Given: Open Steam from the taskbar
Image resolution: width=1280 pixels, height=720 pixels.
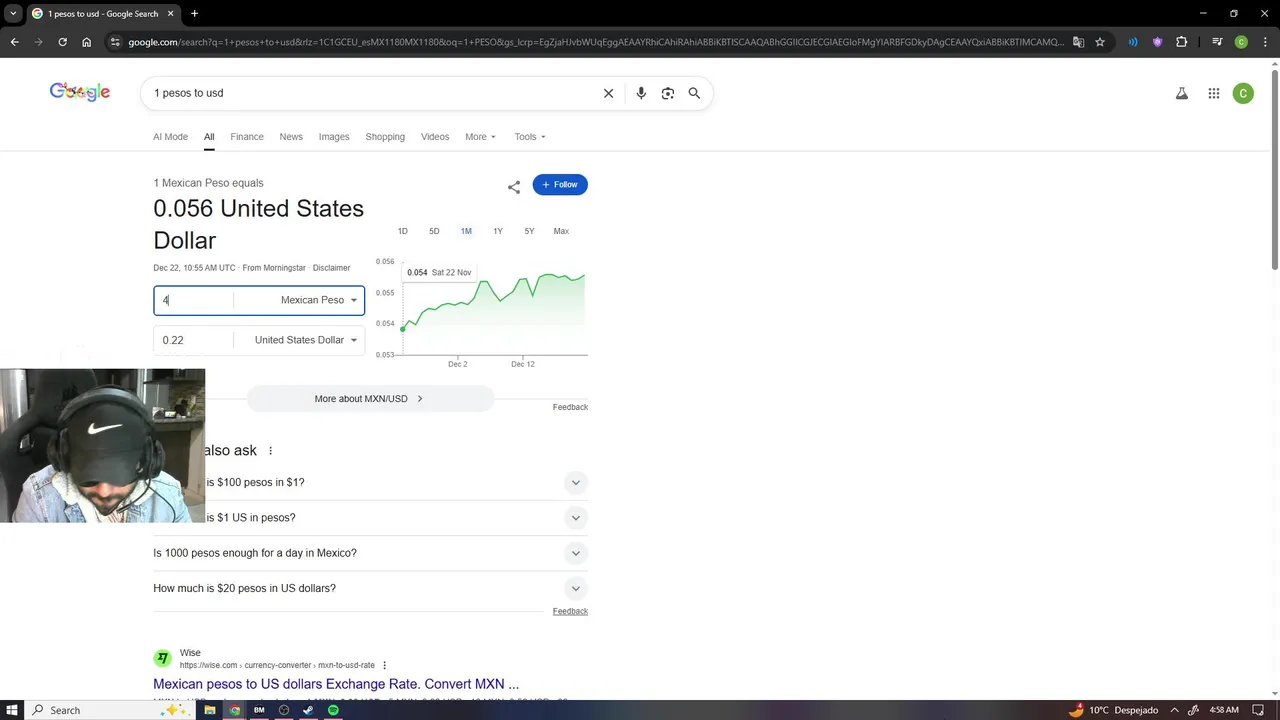Looking at the screenshot, I should (308, 710).
